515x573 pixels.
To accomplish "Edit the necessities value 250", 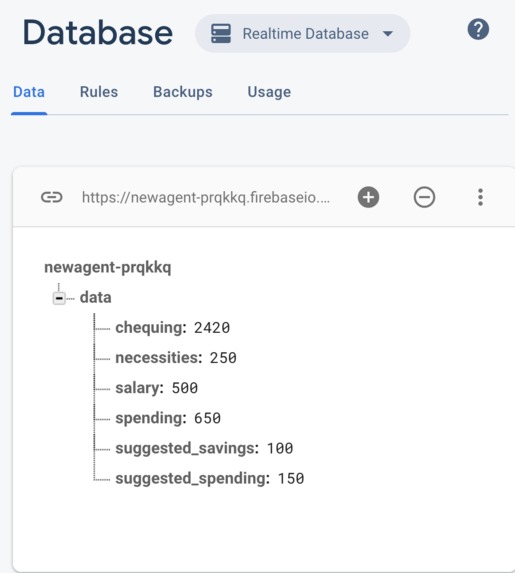I will pos(223,358).
